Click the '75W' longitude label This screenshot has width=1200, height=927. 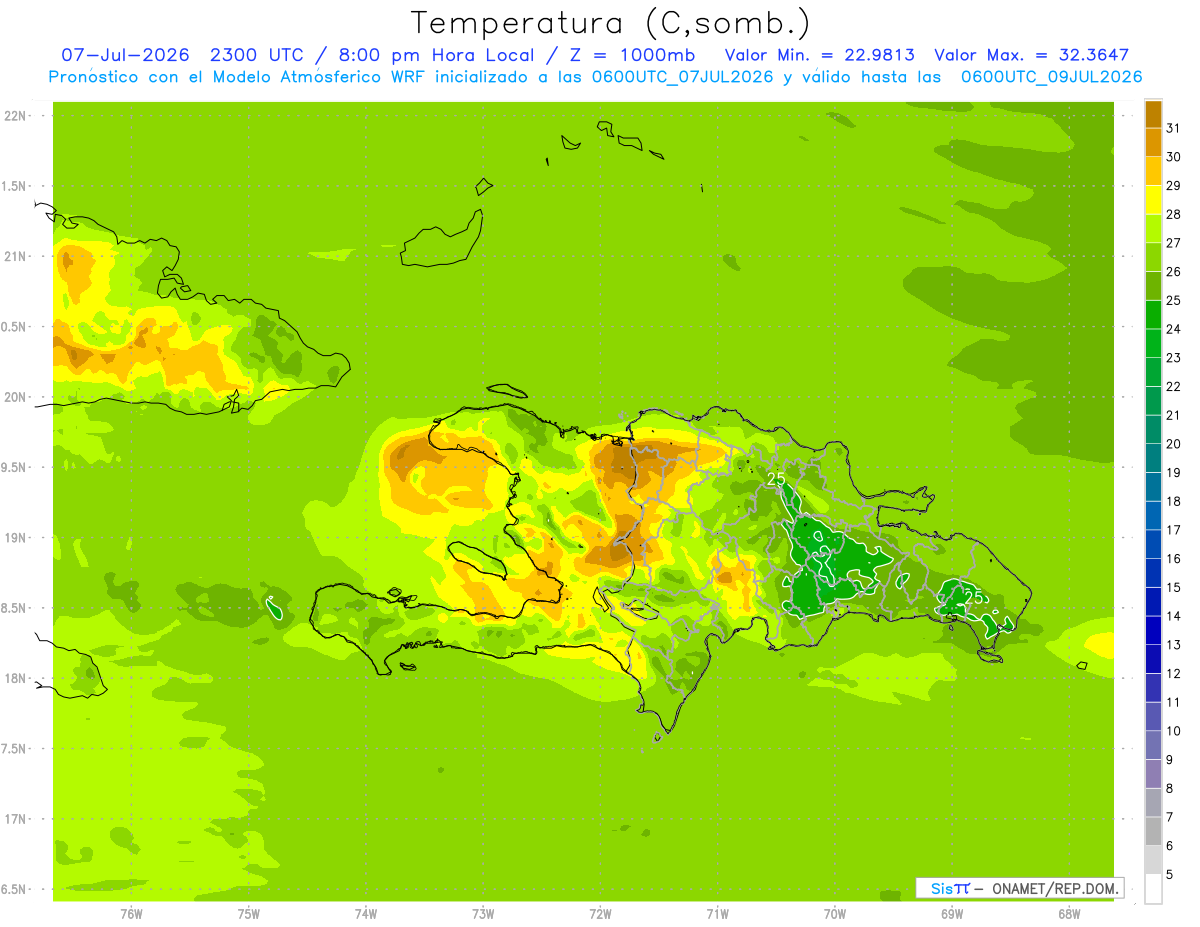249,913
